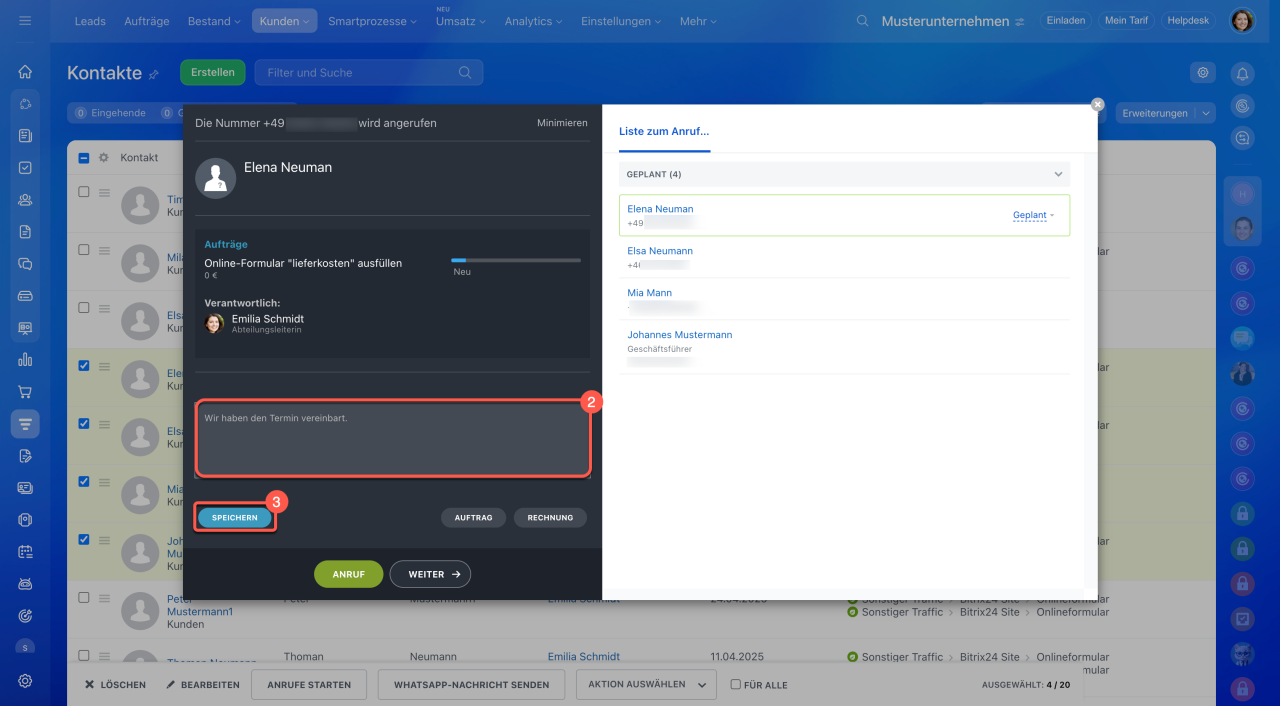The width and height of the screenshot is (1280, 706).
Task: Click into the call comment text area
Action: [x=392, y=439]
